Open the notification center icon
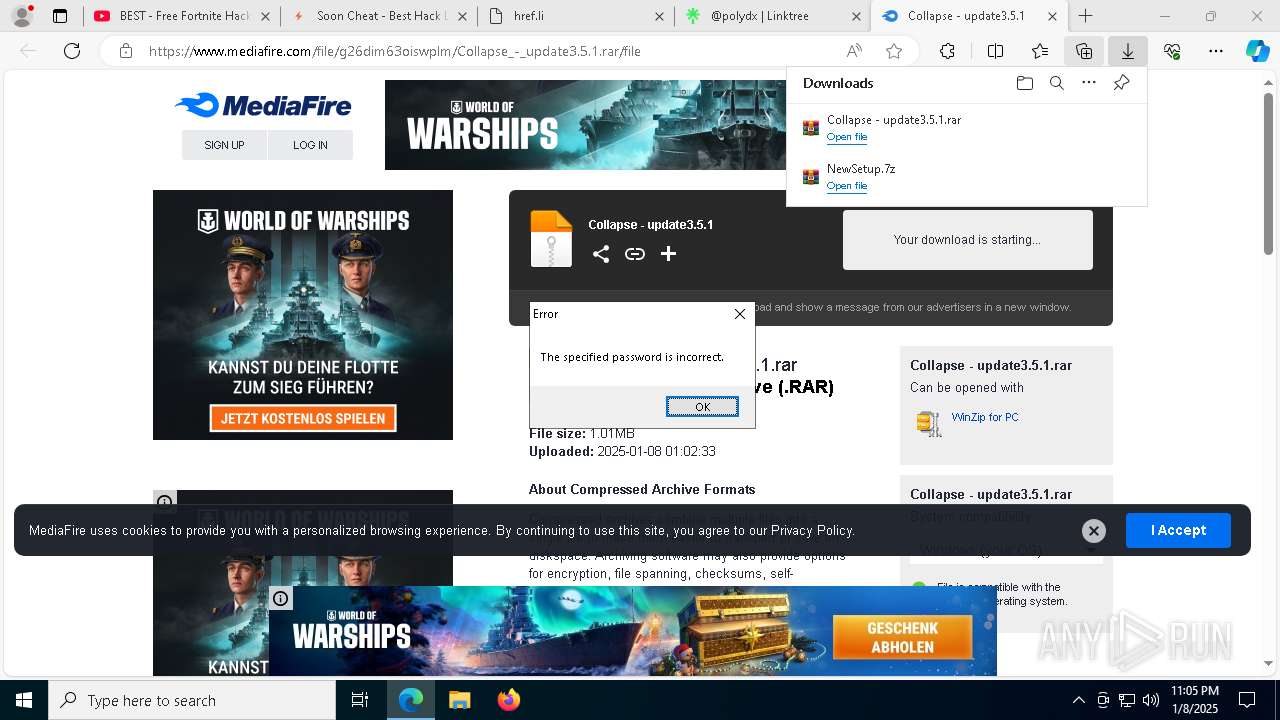This screenshot has height=720, width=1280. [1247, 700]
